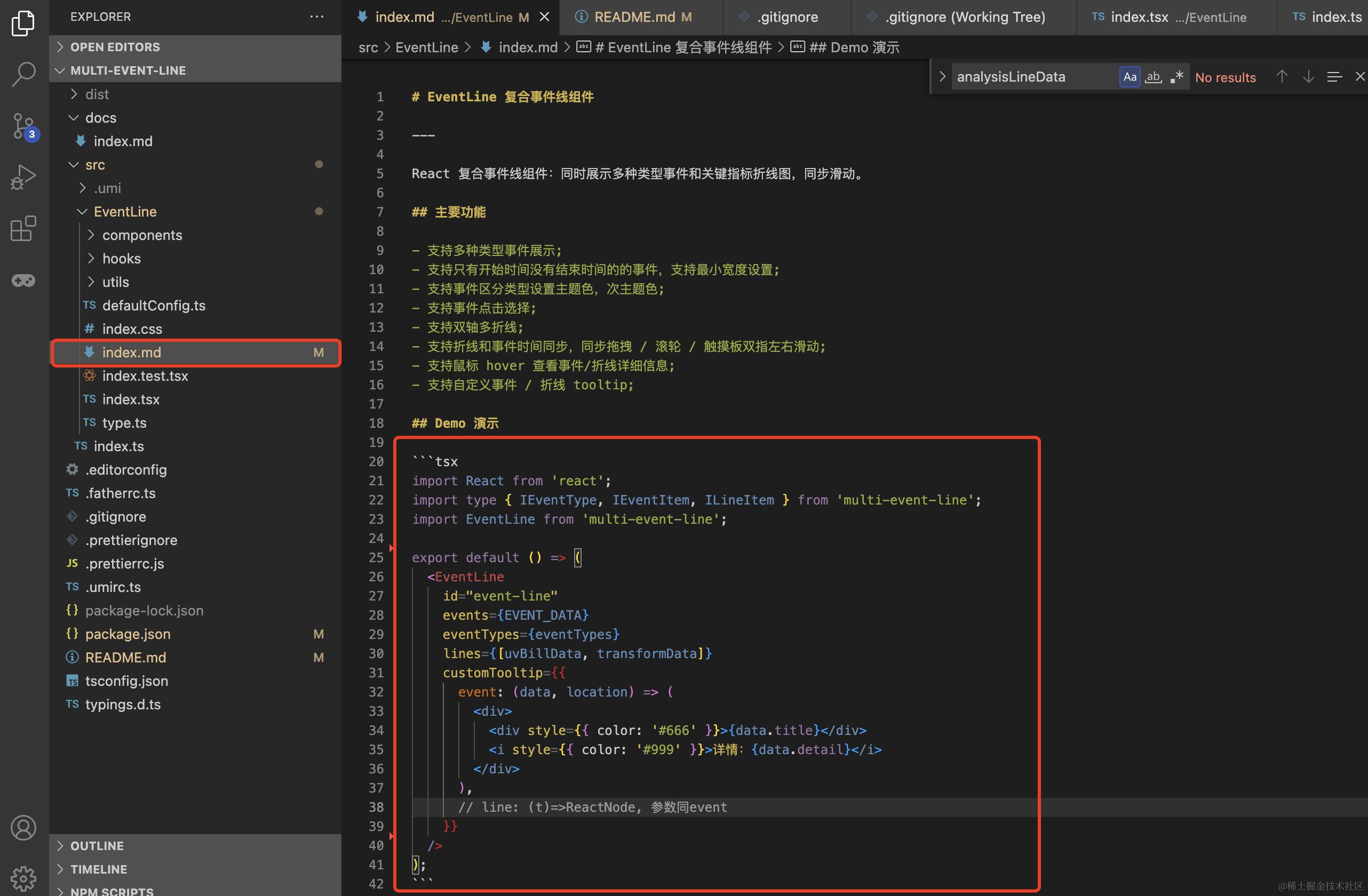Screen dimensions: 1368x896
Task: Switch to the README.md tab
Action: (641, 17)
